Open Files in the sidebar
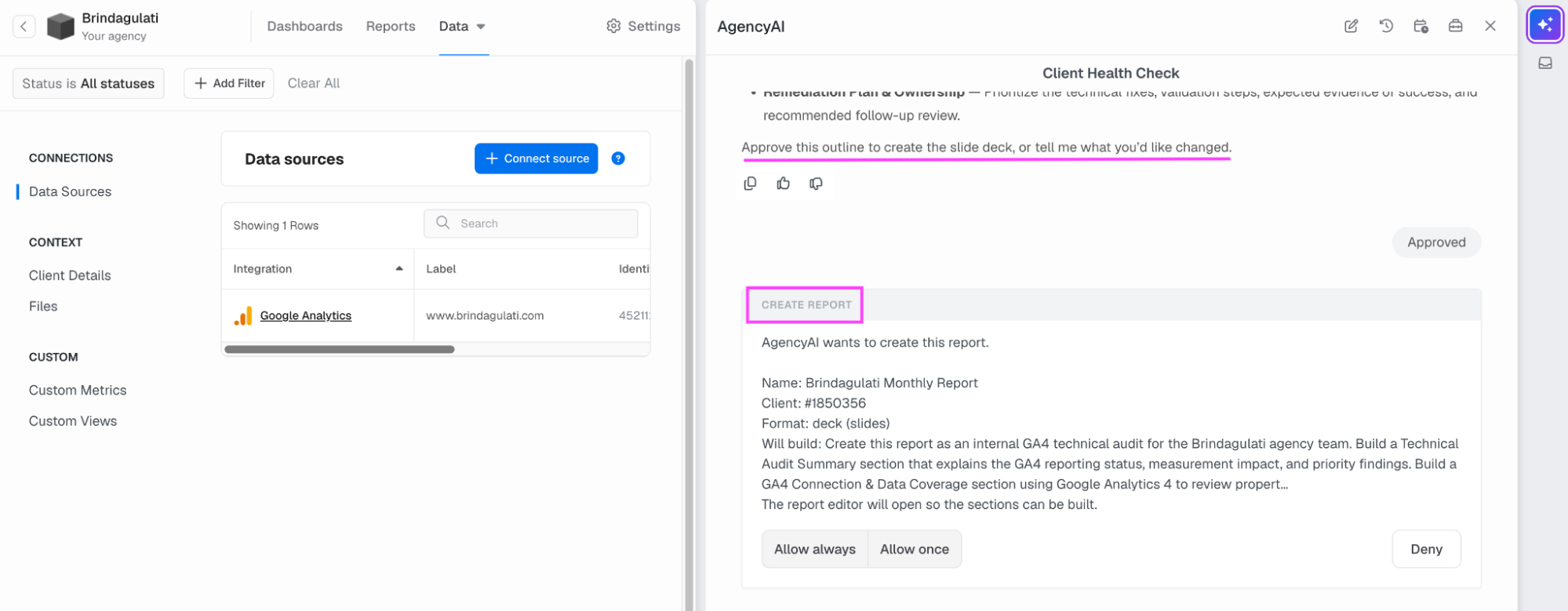This screenshot has height=611, width=1568. coord(43,306)
